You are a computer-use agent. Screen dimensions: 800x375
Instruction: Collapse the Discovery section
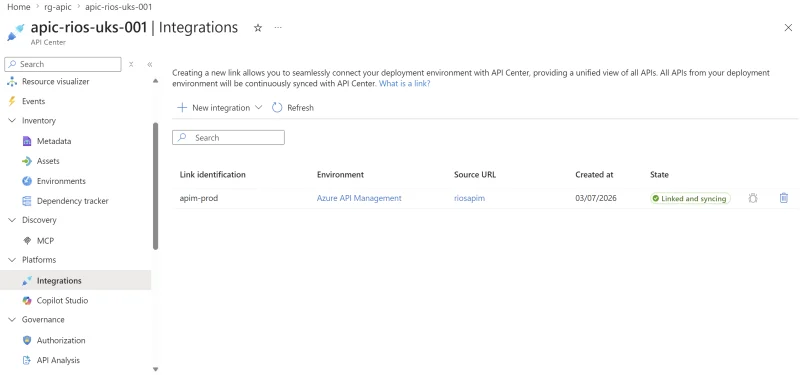[12, 220]
